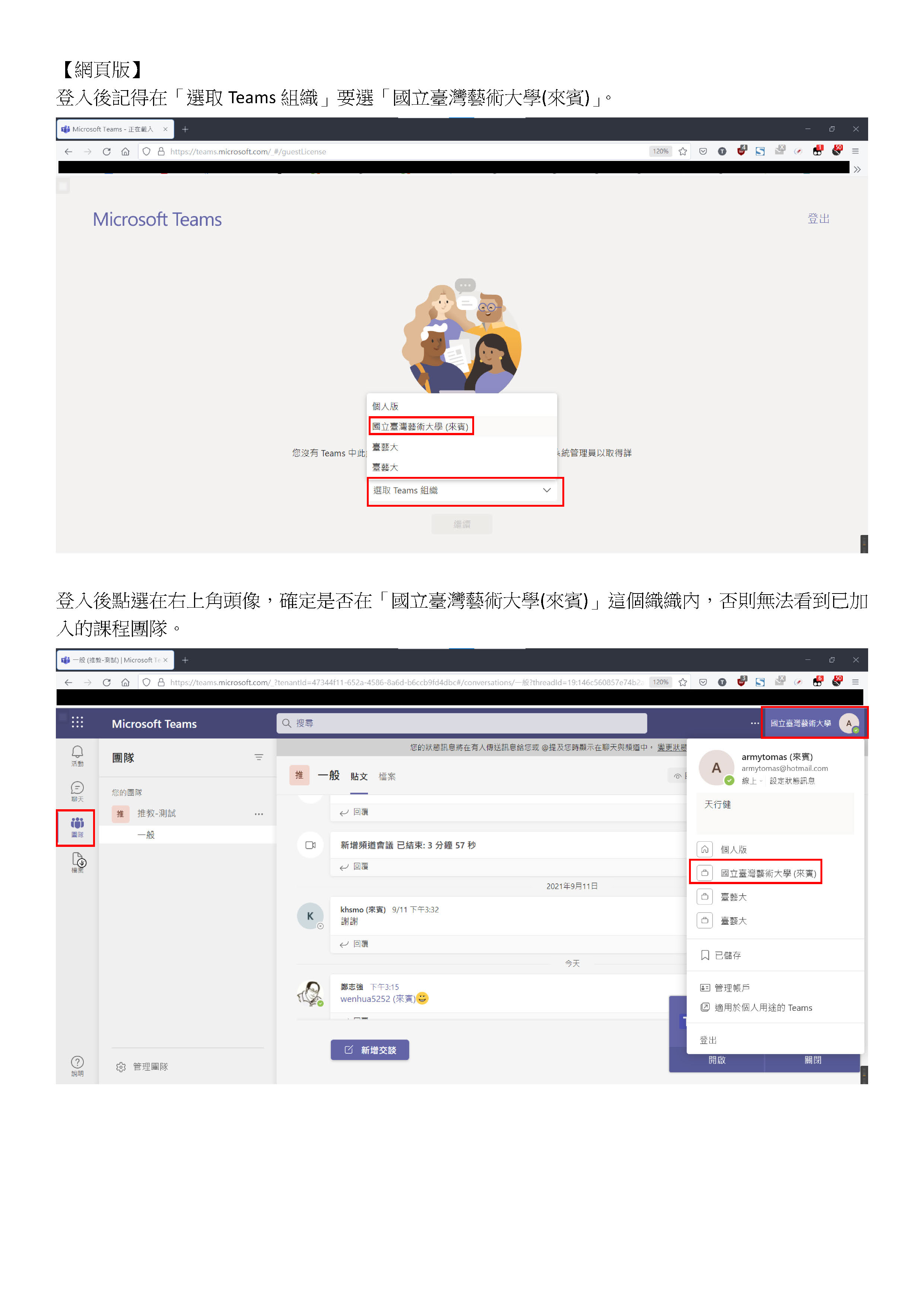Viewport: 924px width, 1307px height.
Task: Choose 國立臺灣藝術大學 (來賓) in the dropdown list
Action: pyautogui.click(x=420, y=427)
